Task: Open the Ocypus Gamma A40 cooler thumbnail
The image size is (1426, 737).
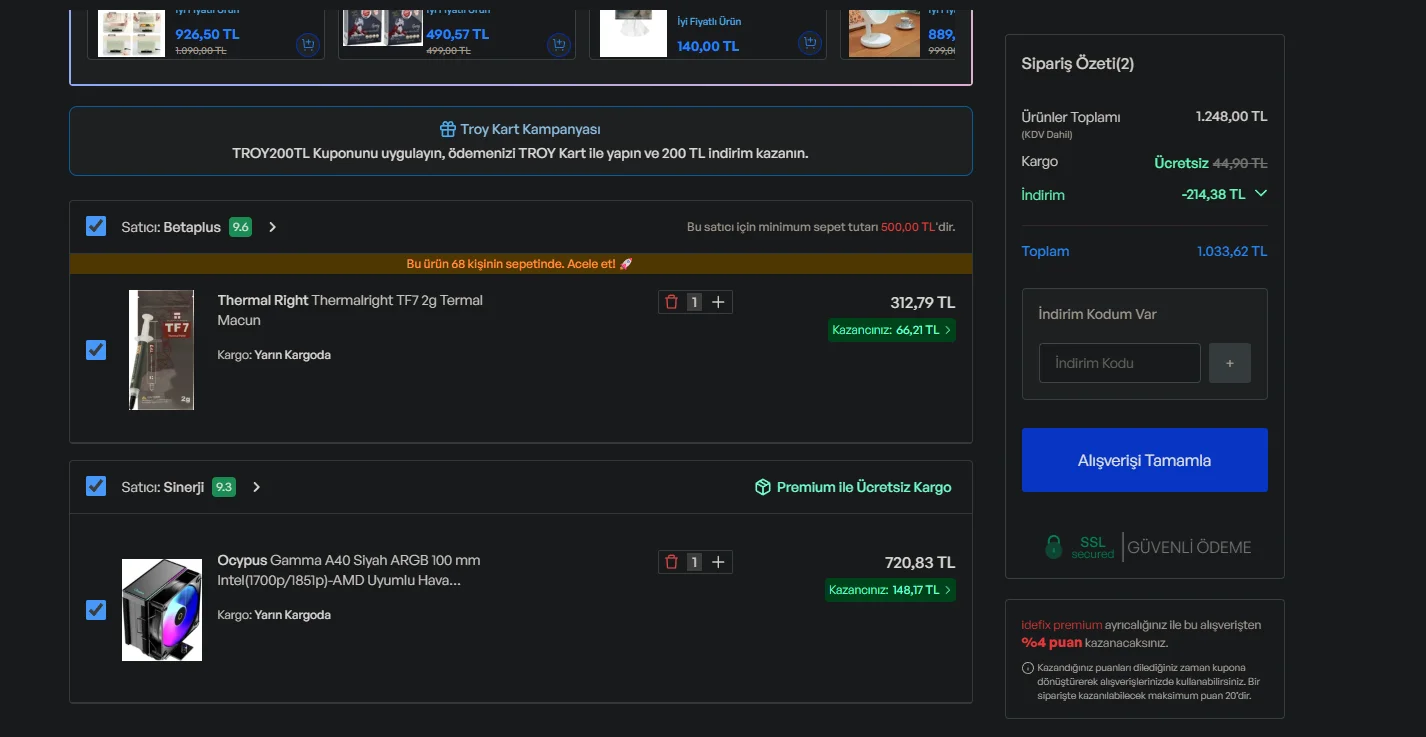Action: 162,610
